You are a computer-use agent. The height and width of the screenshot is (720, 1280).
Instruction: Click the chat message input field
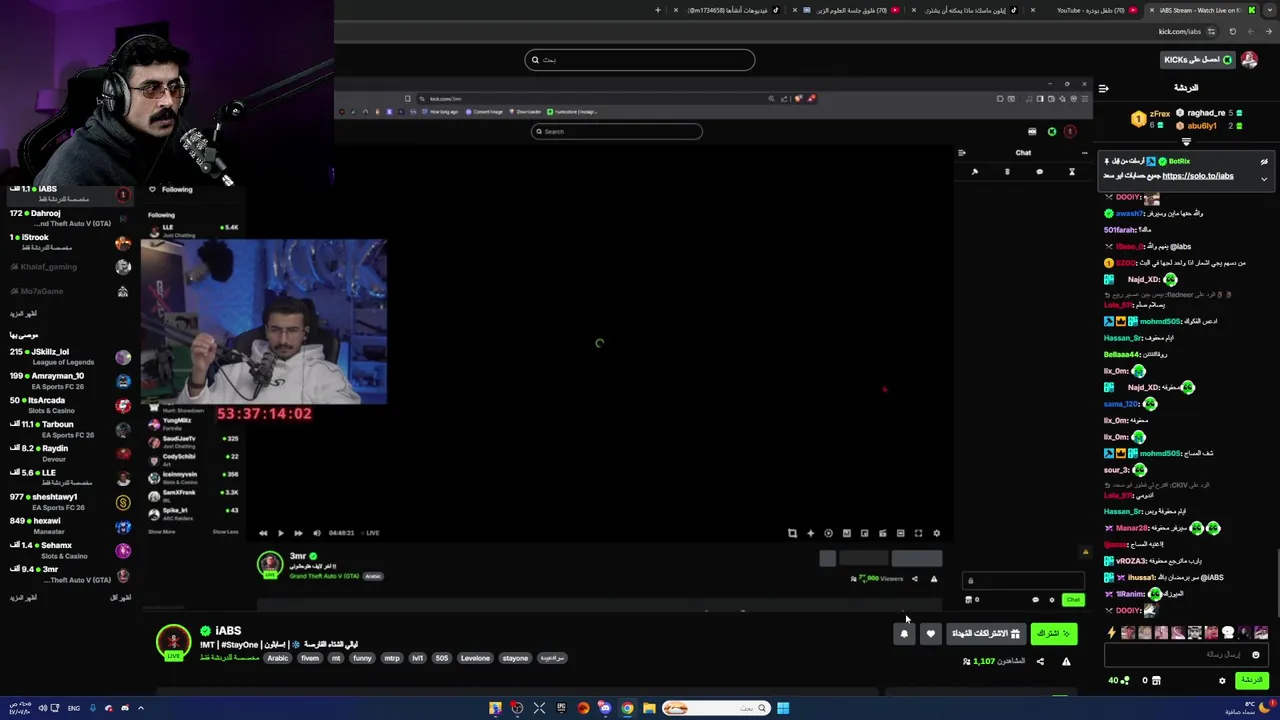pos(1186,655)
